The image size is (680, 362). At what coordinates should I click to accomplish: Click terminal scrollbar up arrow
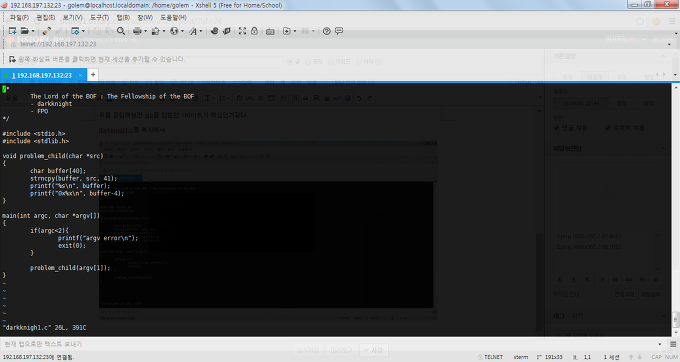676,87
